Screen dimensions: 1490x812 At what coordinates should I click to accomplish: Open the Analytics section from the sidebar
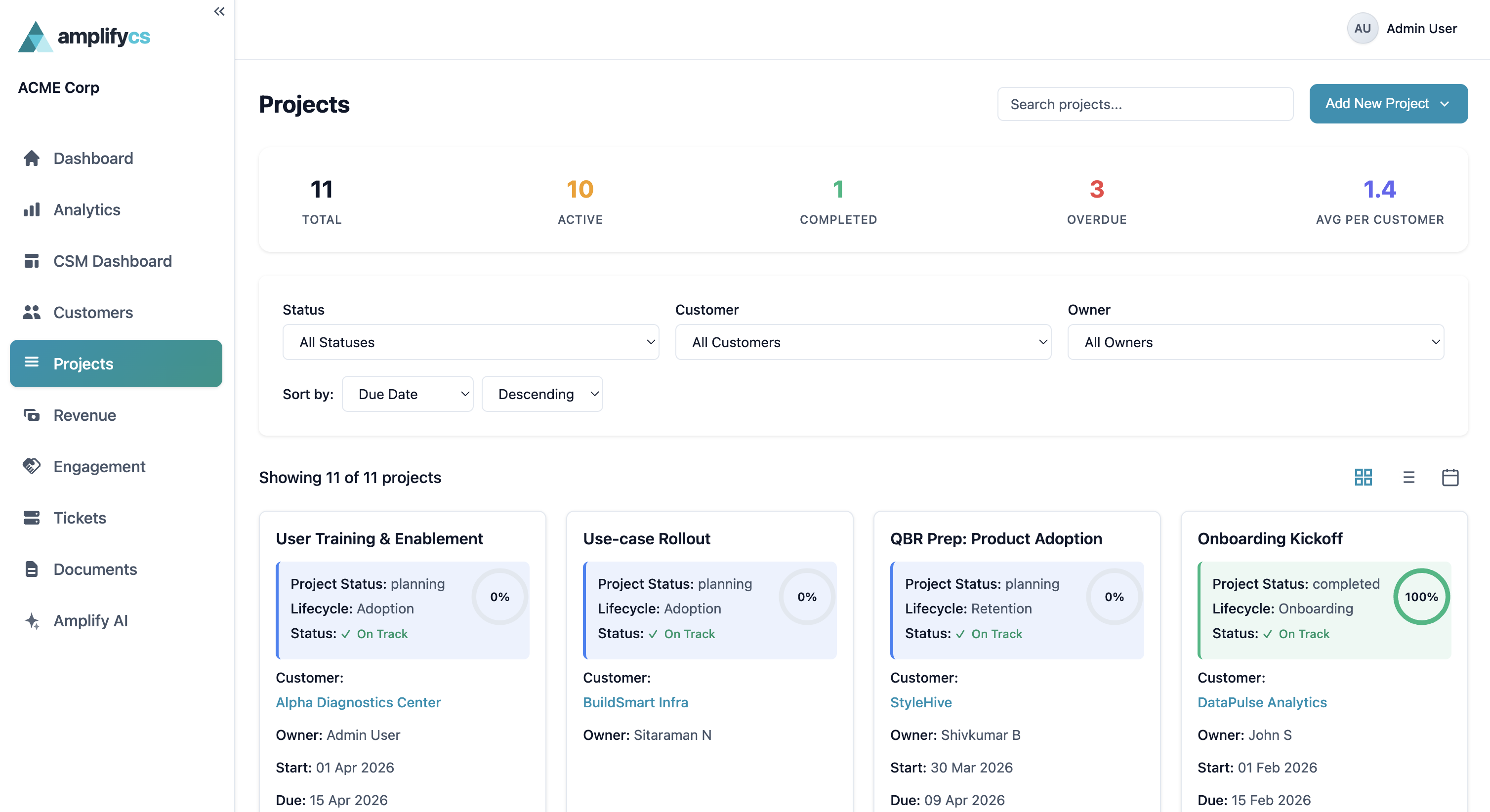tap(86, 209)
